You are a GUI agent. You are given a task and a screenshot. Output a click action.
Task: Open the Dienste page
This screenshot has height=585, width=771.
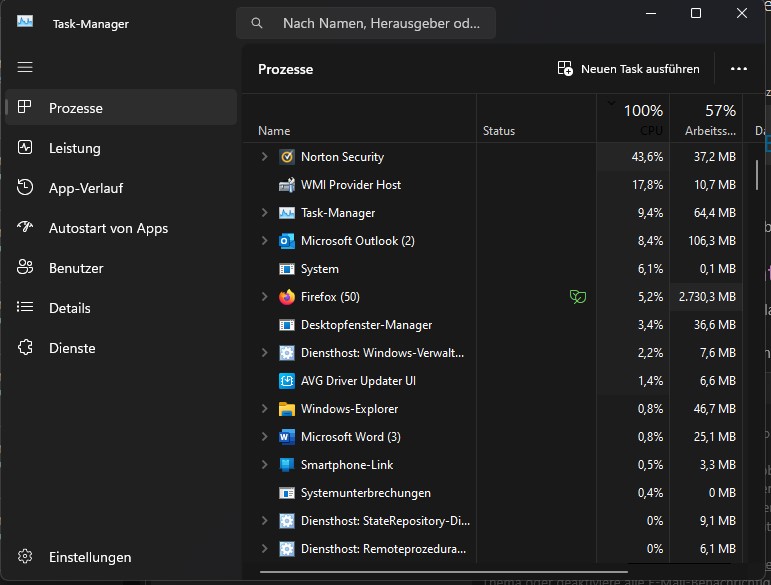click(x=121, y=348)
